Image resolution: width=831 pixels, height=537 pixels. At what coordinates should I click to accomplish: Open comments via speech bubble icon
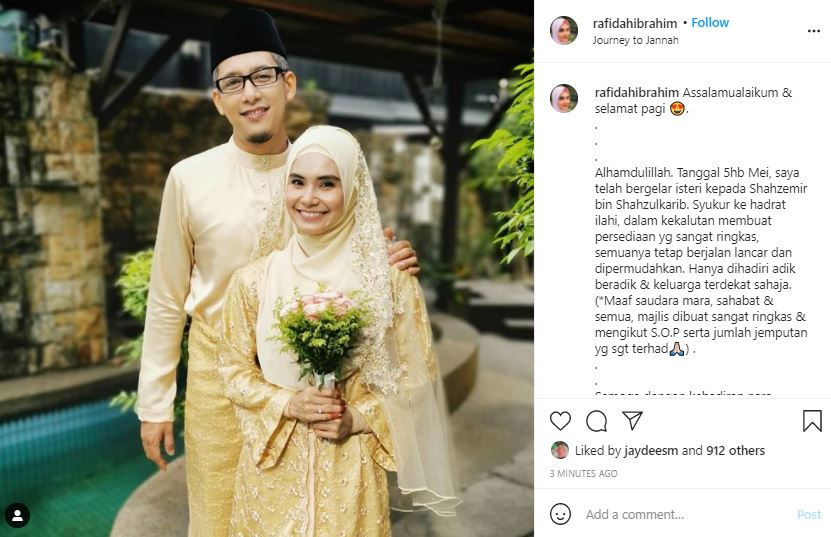[x=596, y=421]
